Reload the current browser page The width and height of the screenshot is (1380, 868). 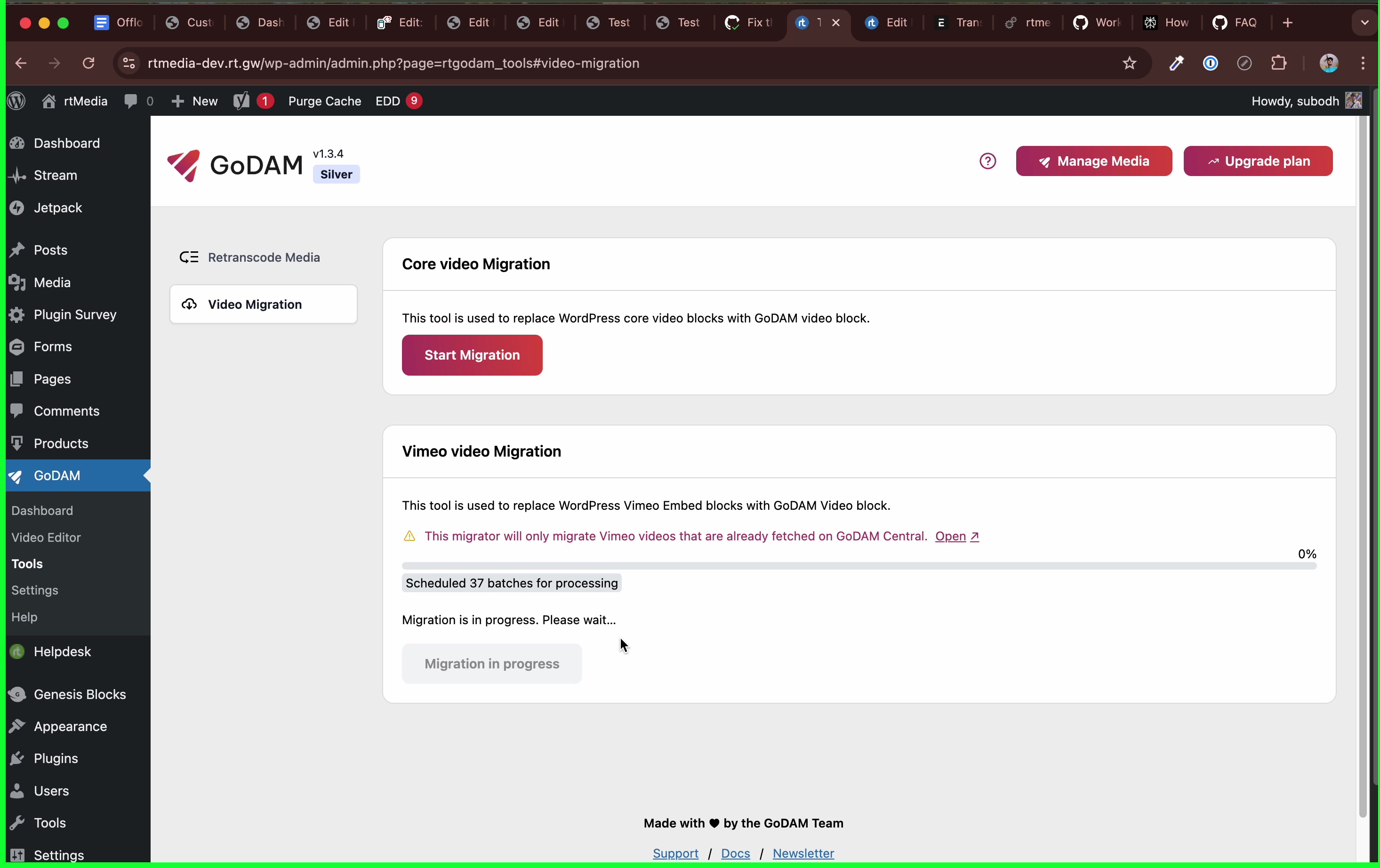pyautogui.click(x=88, y=63)
